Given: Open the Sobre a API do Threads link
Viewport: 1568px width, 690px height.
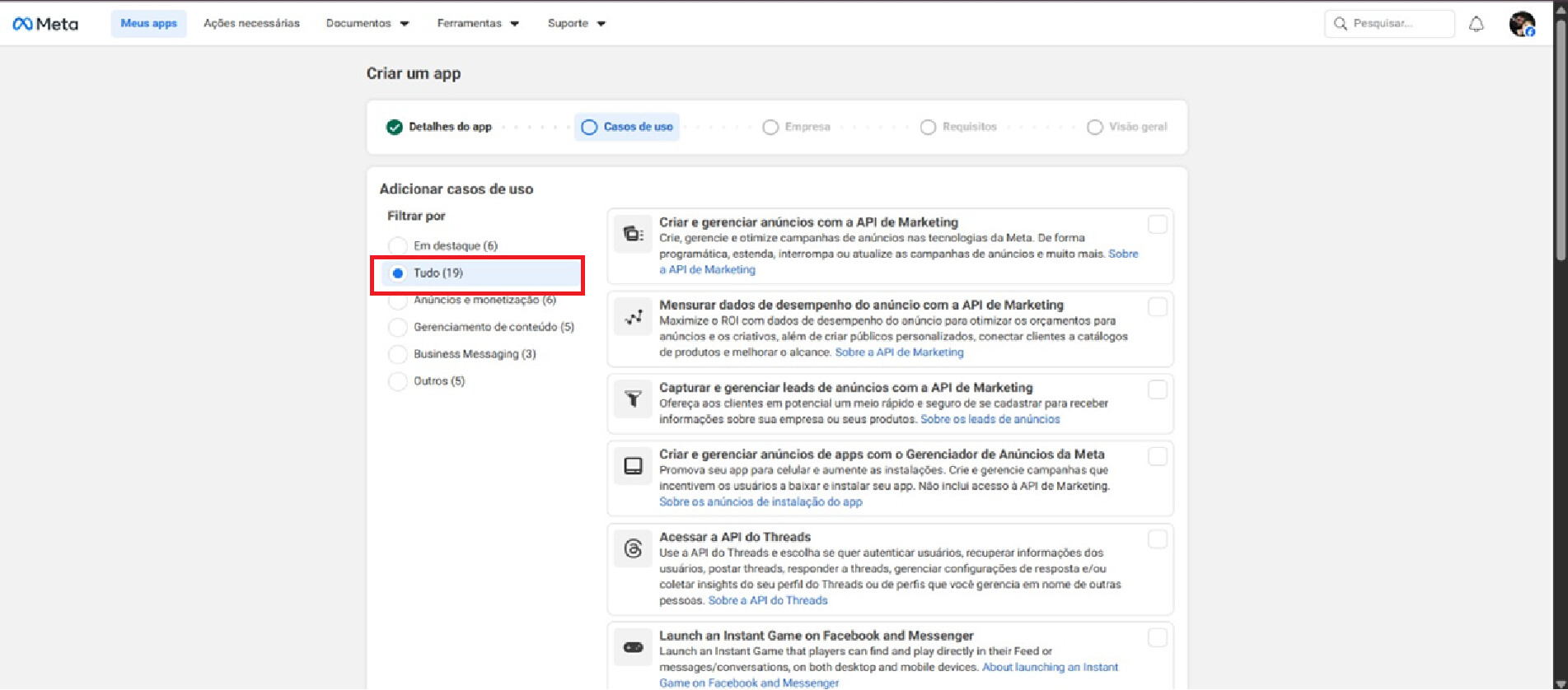Looking at the screenshot, I should point(768,600).
